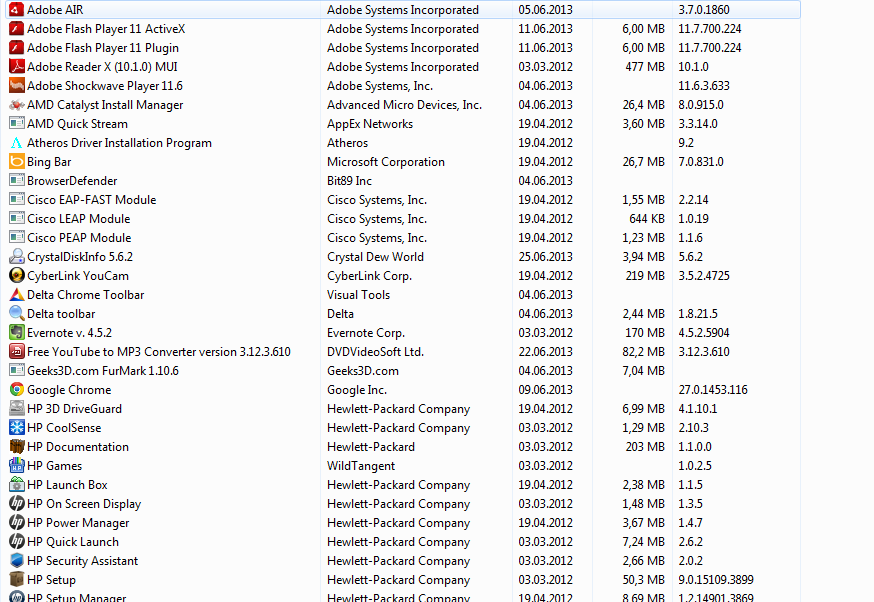Select the HP On Screen Display name
This screenshot has height=602, width=874.
(x=84, y=504)
